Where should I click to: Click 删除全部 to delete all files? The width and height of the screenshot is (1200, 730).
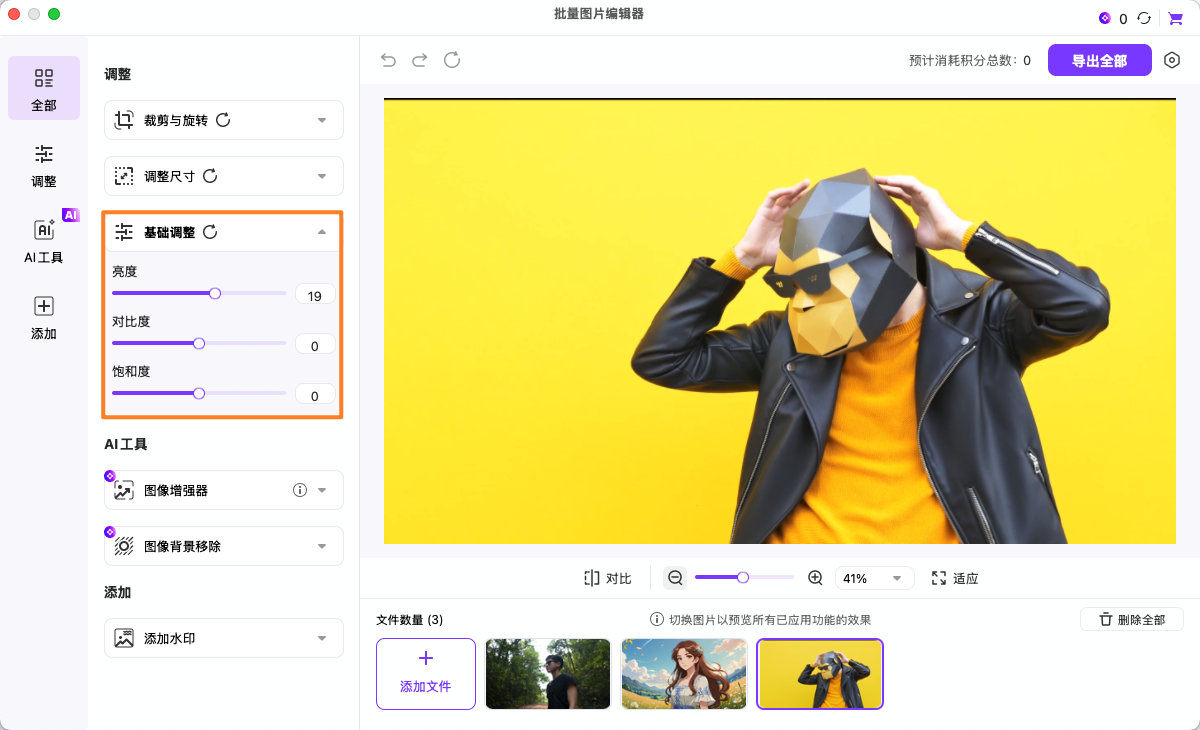coord(1131,619)
